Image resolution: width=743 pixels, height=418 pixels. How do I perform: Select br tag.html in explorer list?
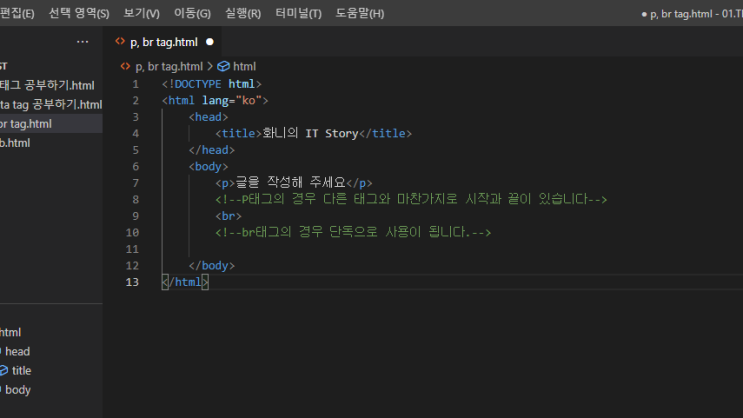click(x=51, y=124)
